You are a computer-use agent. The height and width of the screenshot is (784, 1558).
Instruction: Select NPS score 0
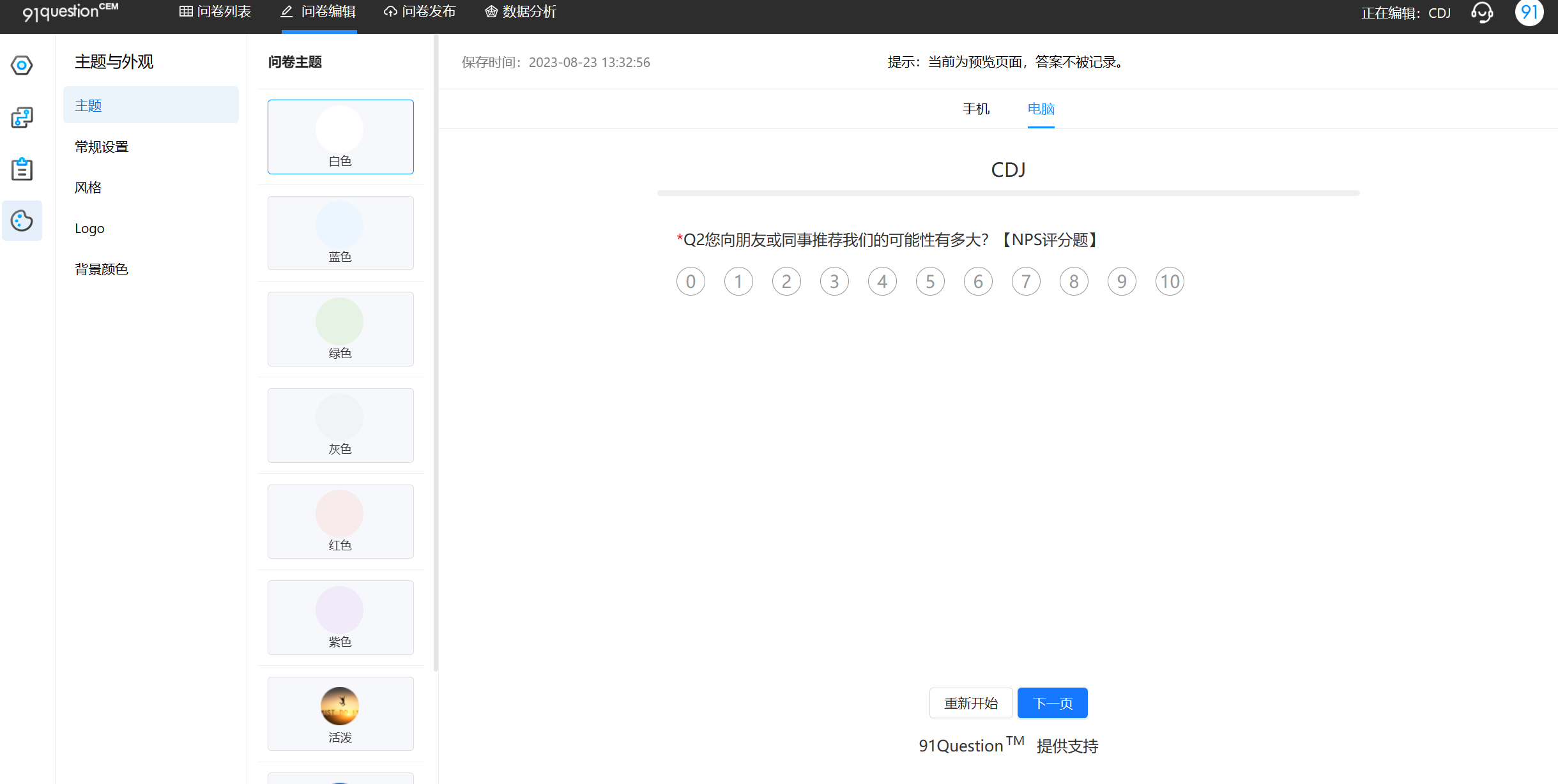[691, 282]
